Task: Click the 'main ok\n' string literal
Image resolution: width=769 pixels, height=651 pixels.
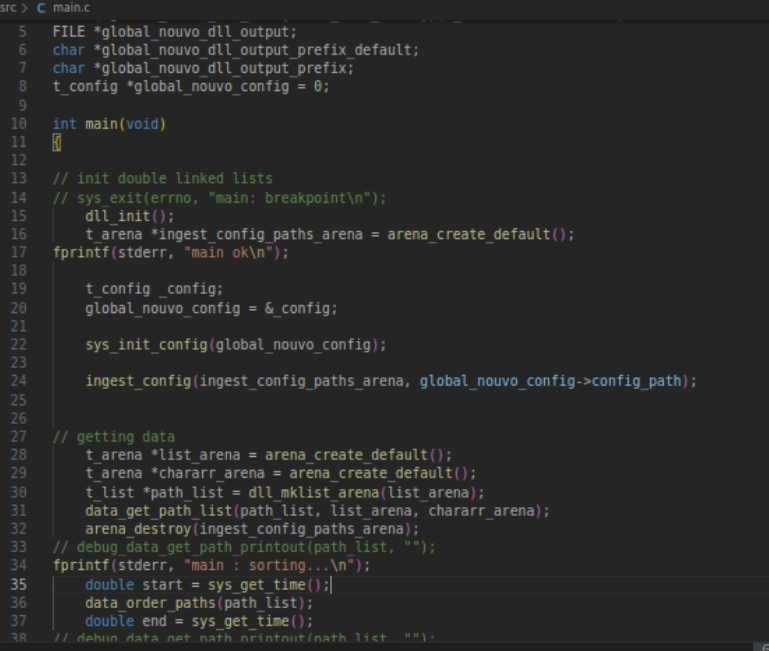Action: (x=228, y=253)
